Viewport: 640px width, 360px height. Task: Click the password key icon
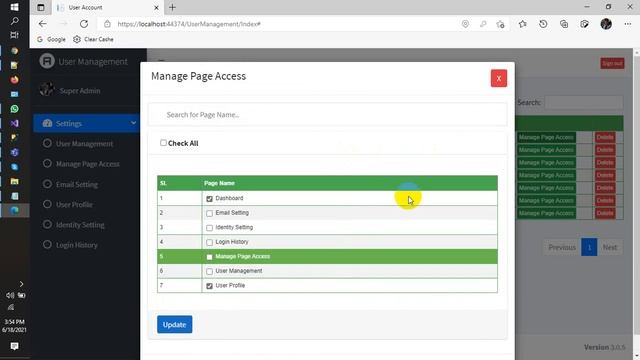click(x=483, y=24)
